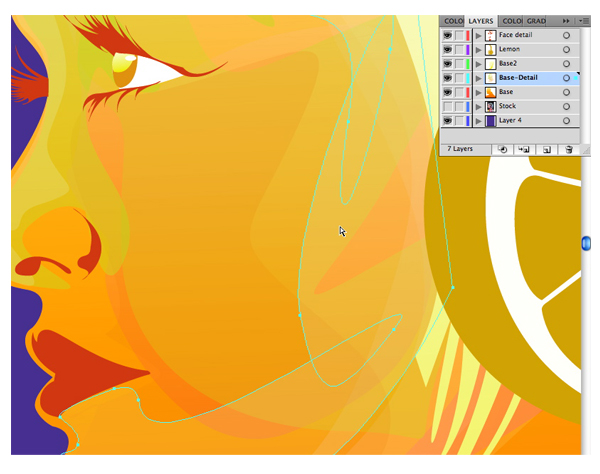The width and height of the screenshot is (600, 474).
Task: Show the hidden Stock layer
Action: click(x=447, y=106)
